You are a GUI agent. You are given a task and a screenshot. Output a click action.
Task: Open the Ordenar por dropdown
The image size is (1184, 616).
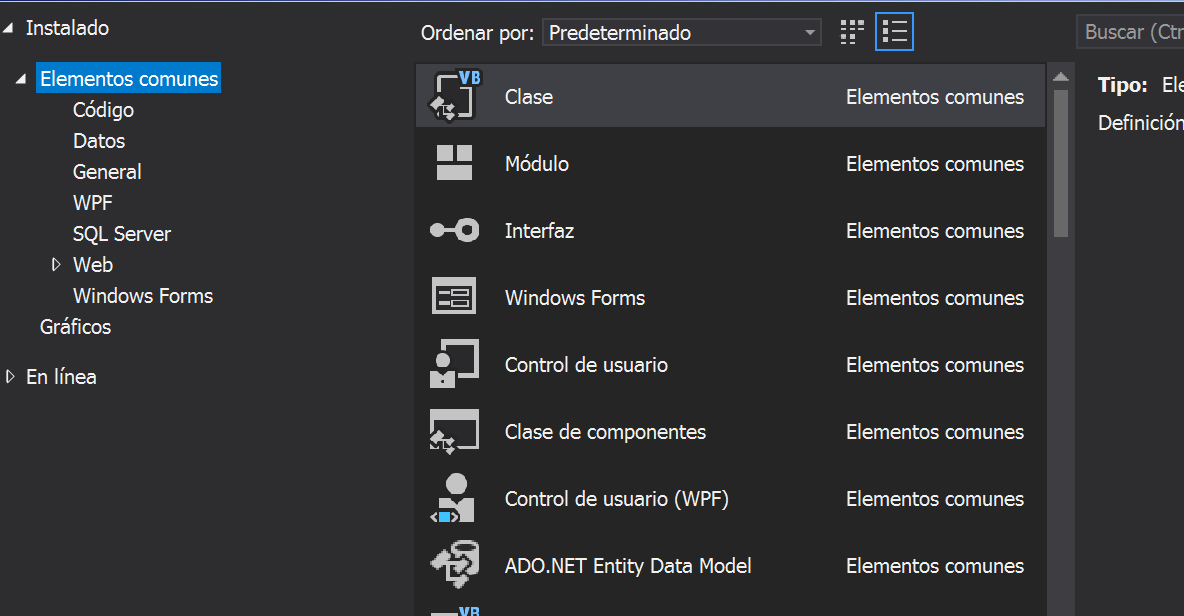point(682,32)
